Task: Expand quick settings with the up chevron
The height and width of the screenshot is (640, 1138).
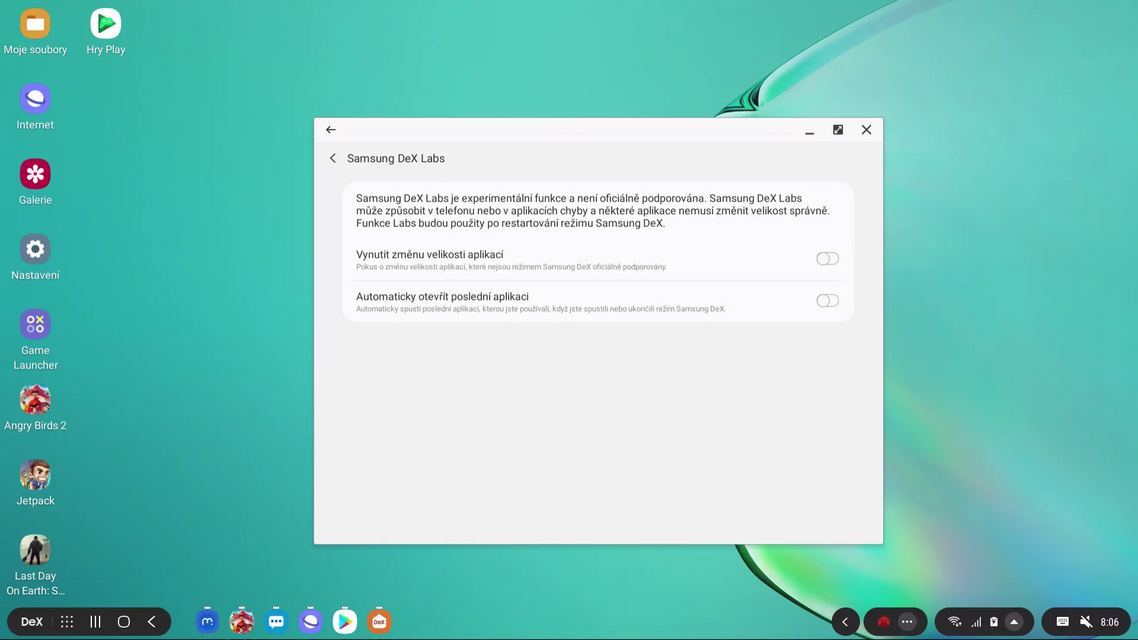Action: tap(1014, 621)
